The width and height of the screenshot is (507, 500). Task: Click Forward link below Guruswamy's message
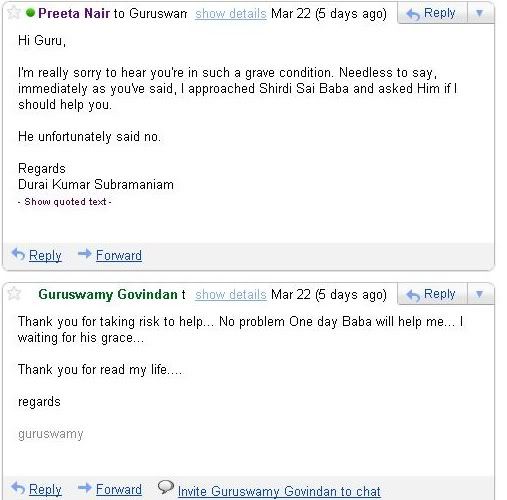[x=119, y=490]
